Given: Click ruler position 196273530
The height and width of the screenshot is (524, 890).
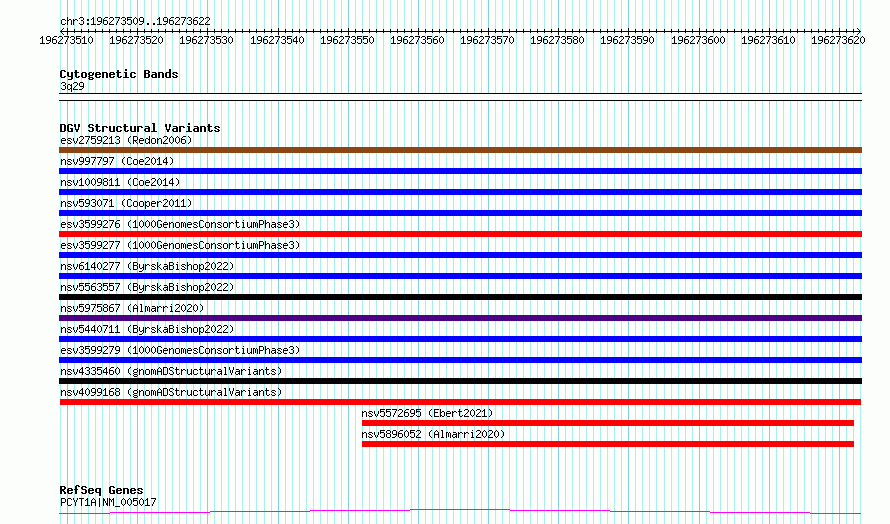Looking at the screenshot, I should (206, 40).
